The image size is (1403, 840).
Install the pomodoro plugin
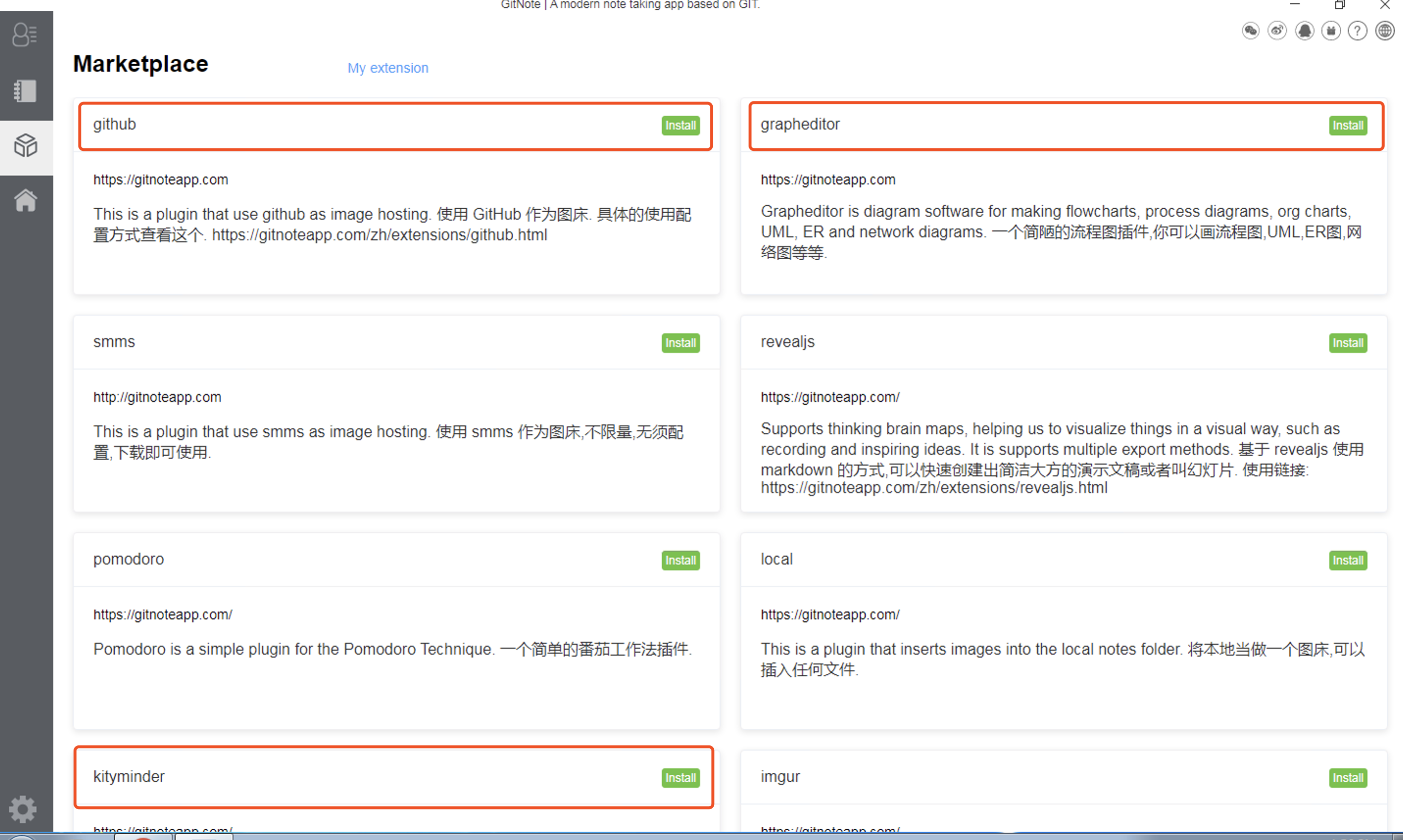pos(680,560)
